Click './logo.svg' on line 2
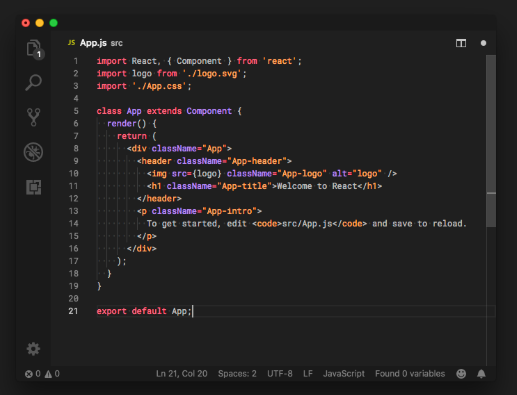 212,73
